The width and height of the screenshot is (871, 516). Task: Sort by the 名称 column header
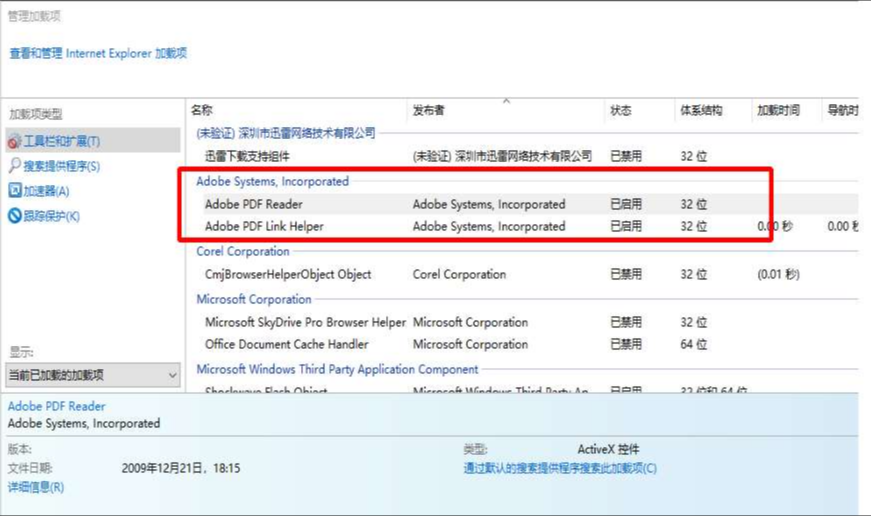tap(202, 110)
